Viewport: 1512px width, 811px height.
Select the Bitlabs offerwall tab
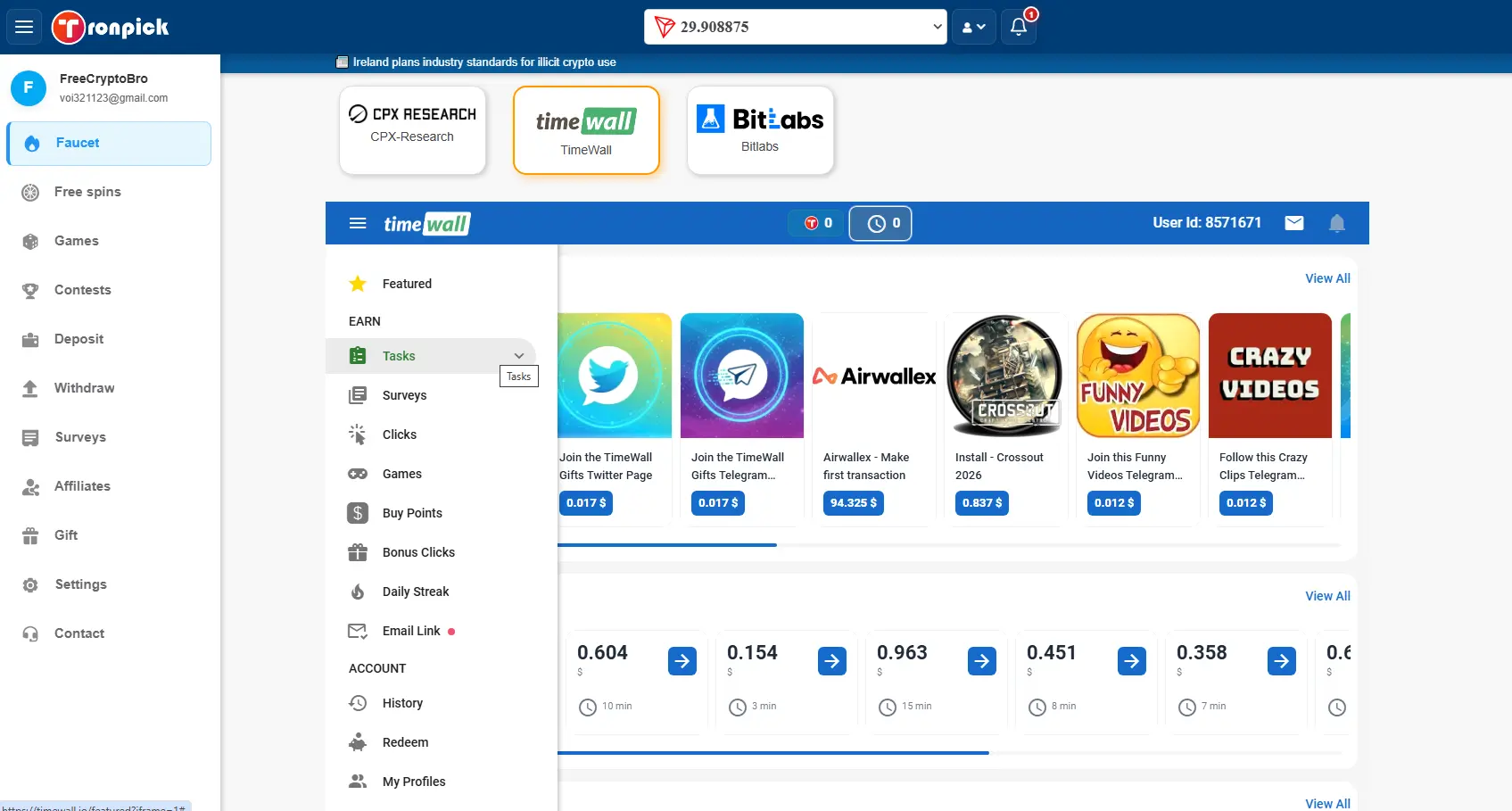click(x=760, y=130)
